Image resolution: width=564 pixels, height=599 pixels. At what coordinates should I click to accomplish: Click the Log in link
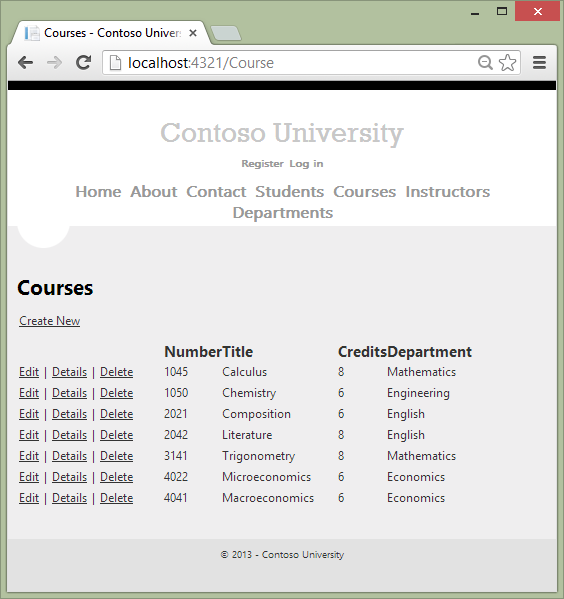(x=306, y=164)
